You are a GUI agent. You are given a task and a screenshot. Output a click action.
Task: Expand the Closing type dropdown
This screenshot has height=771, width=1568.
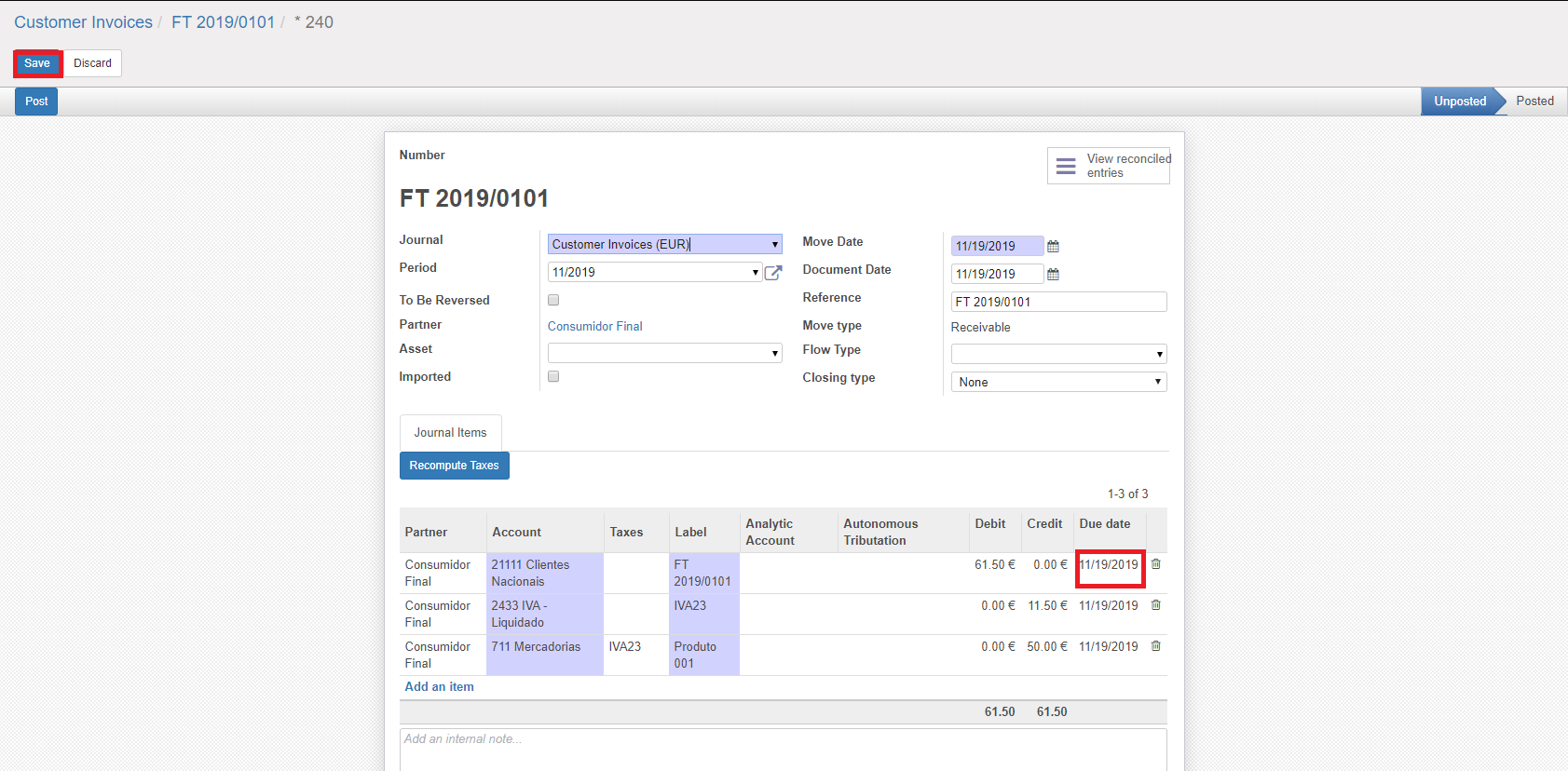[x=1058, y=382]
